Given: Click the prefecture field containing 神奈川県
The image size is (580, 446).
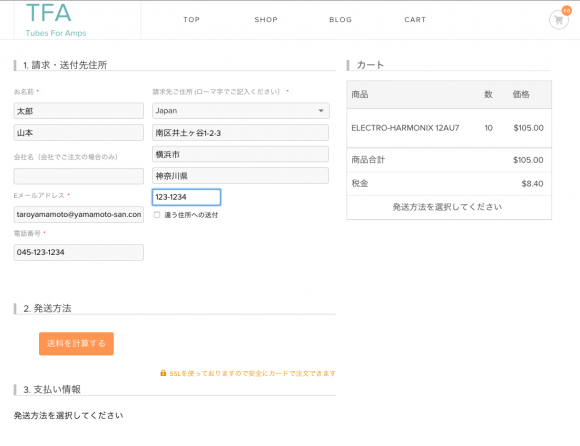Looking at the screenshot, I should (x=240, y=176).
